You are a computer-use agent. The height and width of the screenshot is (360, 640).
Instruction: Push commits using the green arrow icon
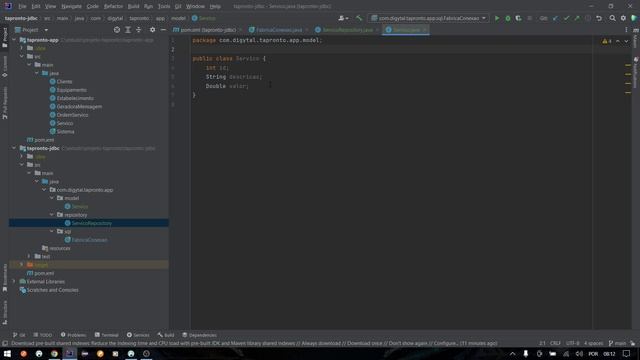(577, 18)
